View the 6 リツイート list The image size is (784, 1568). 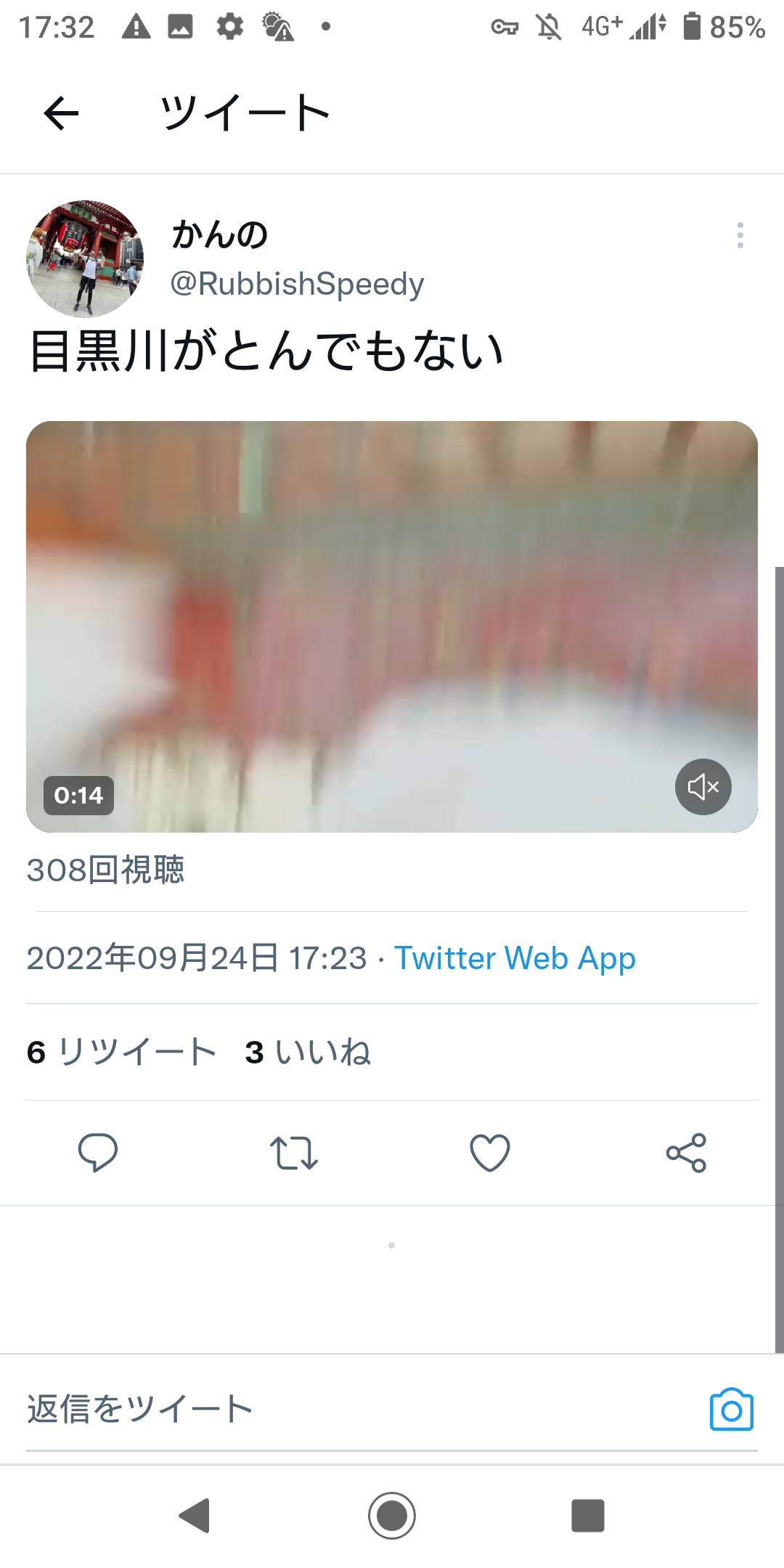121,1052
